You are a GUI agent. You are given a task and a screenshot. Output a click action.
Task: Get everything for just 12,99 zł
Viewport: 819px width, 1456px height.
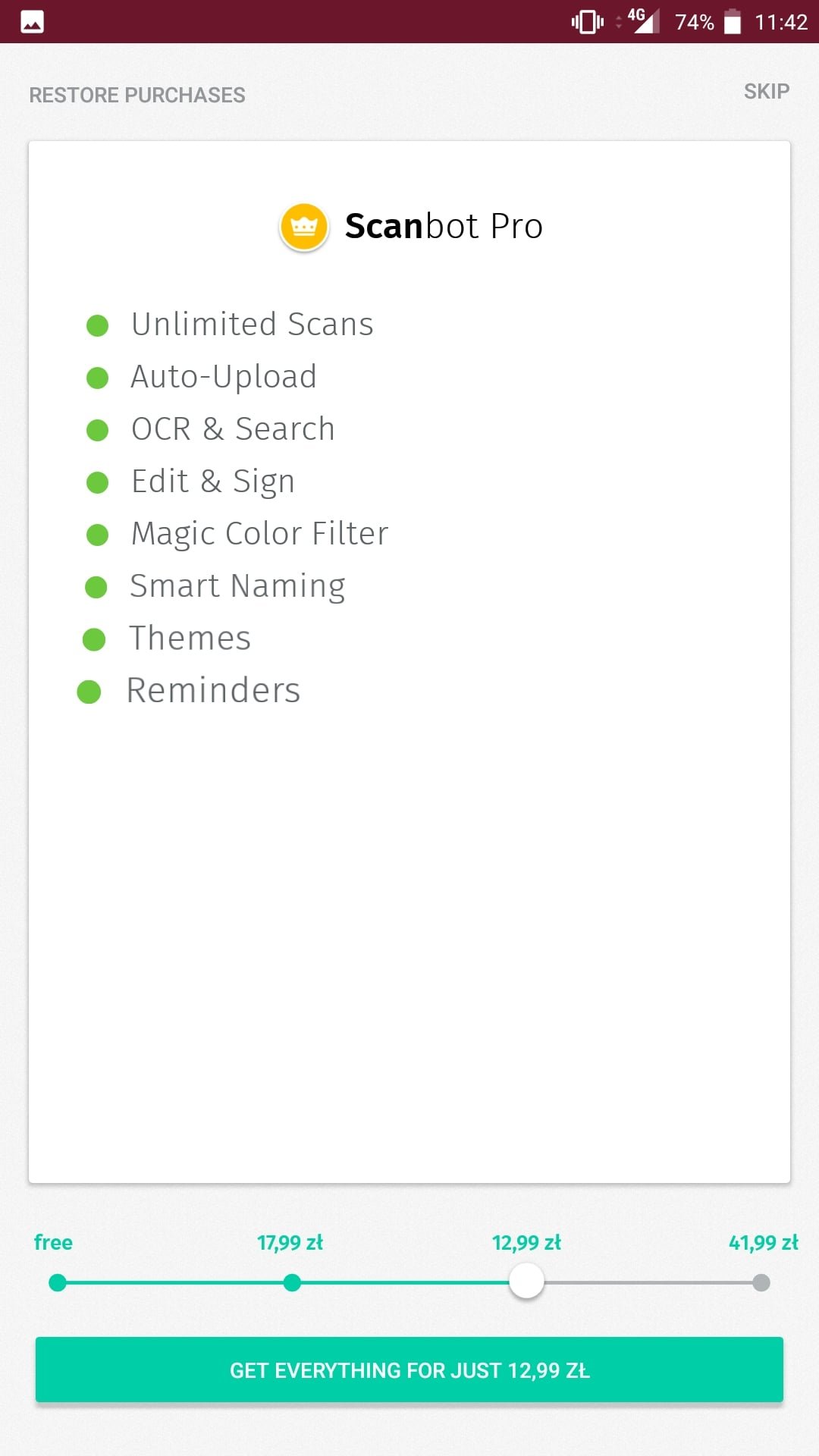(x=409, y=1370)
